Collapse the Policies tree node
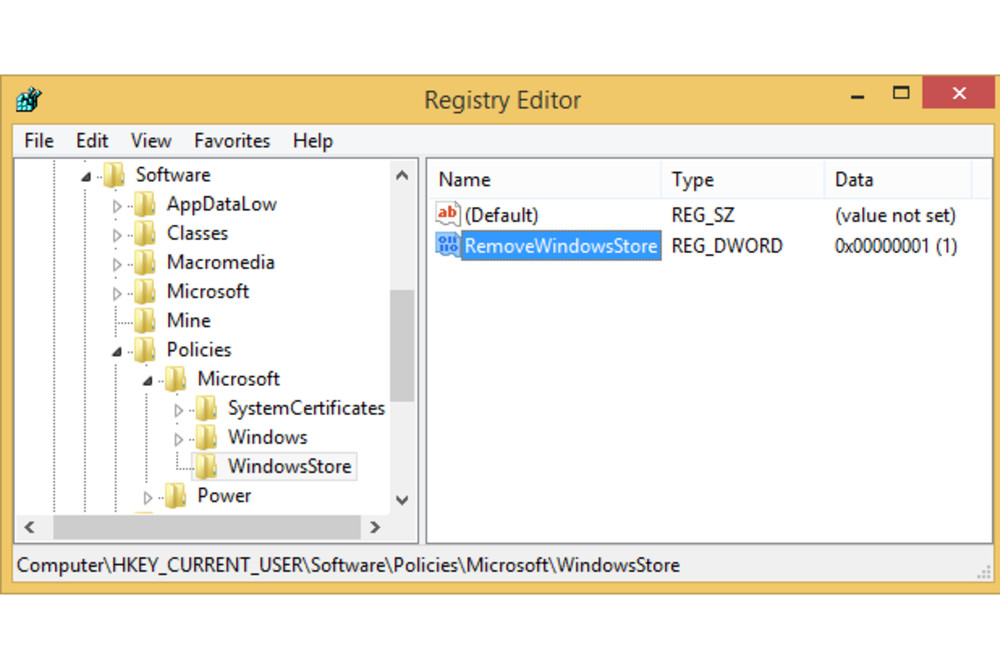 tap(117, 351)
